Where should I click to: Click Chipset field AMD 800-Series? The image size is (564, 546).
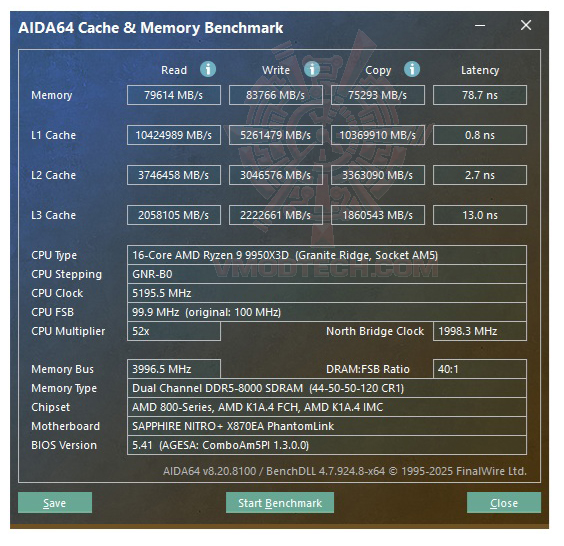click(327, 407)
